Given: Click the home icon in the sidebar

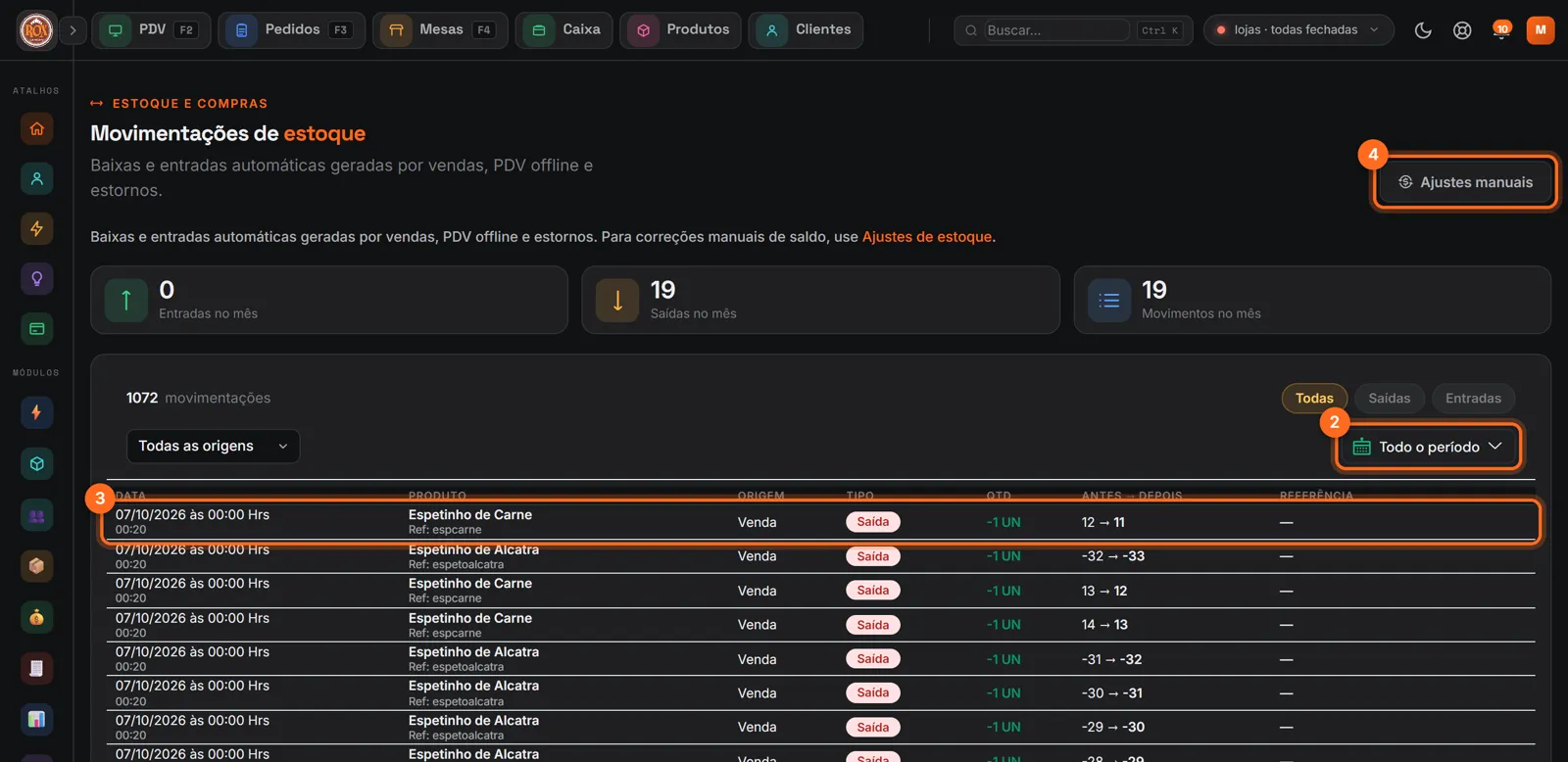Looking at the screenshot, I should click(x=37, y=128).
